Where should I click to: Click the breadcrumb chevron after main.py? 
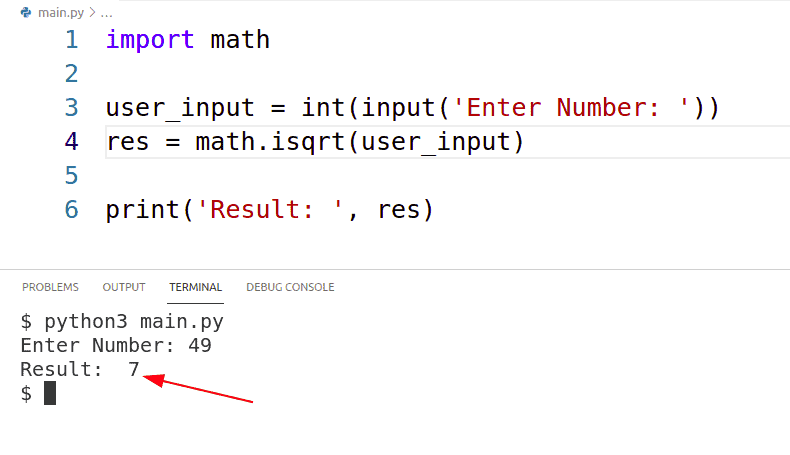90,13
